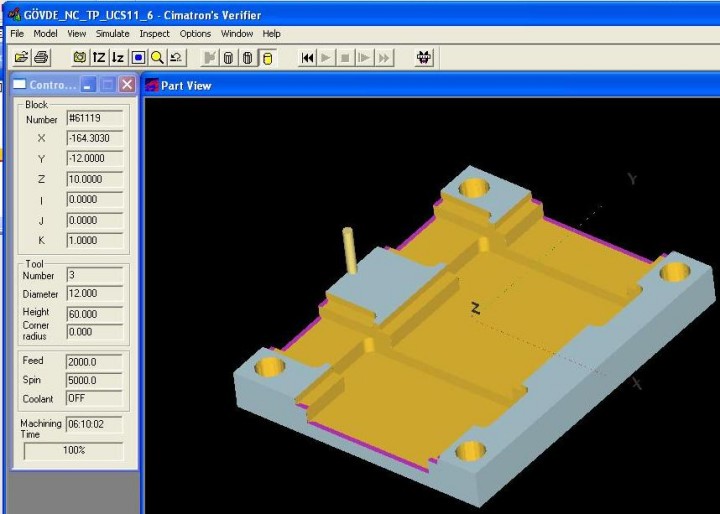Image resolution: width=720 pixels, height=514 pixels.
Task: Click the creature face icon in toolbar
Action: coord(424,58)
